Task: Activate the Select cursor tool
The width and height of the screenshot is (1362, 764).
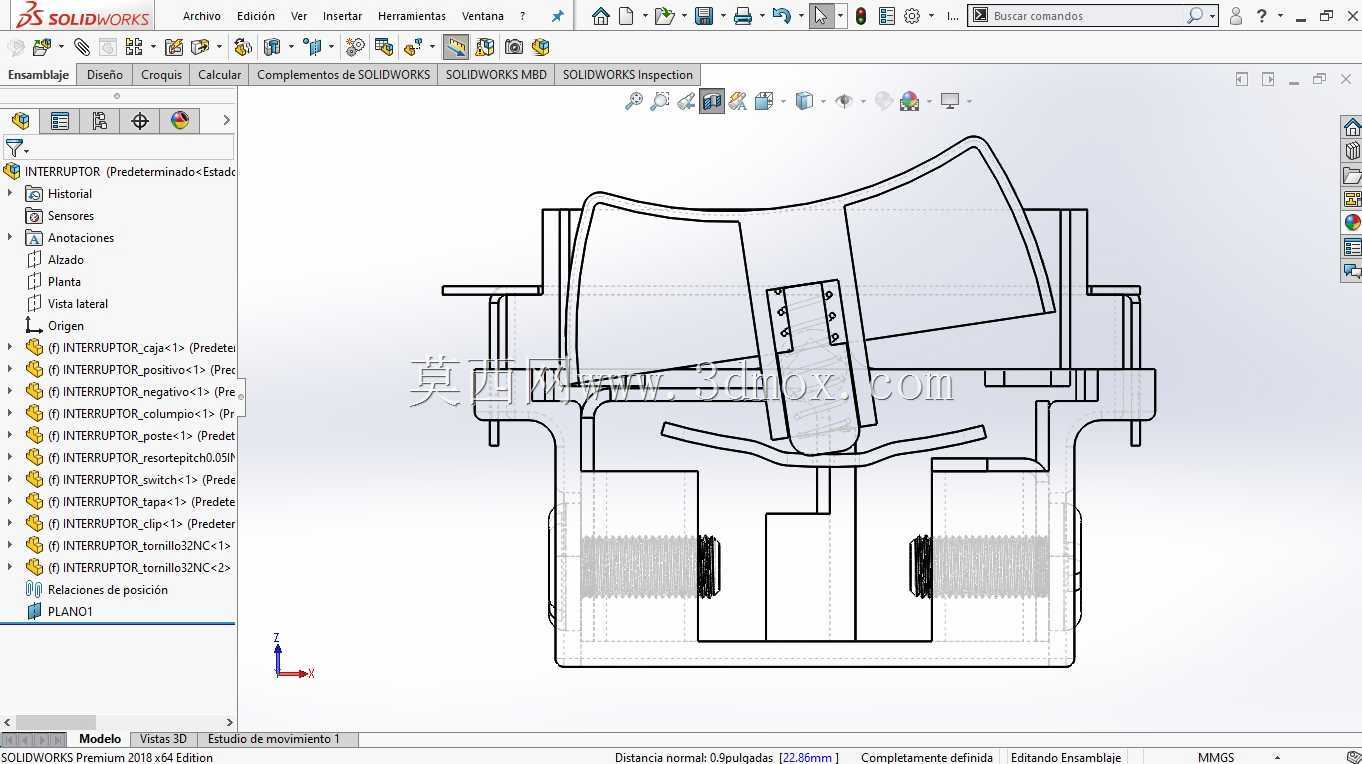Action: coord(821,16)
